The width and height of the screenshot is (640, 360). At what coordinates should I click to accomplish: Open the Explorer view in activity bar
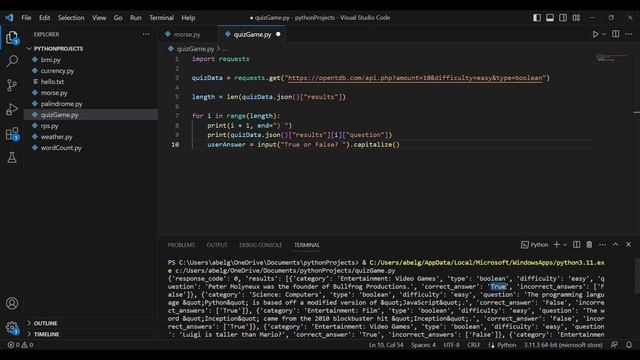click(12, 38)
